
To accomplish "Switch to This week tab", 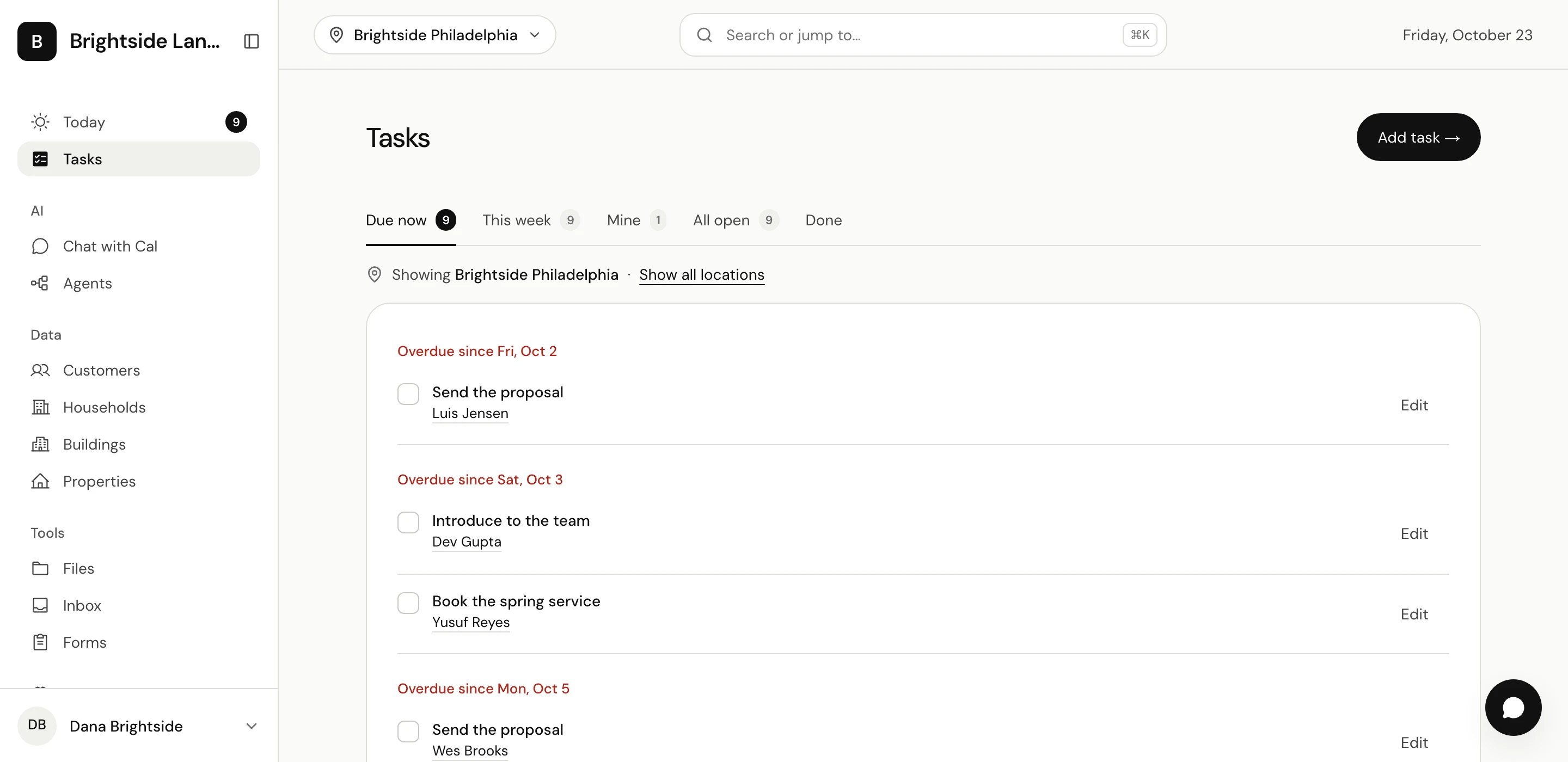I will tap(531, 220).
